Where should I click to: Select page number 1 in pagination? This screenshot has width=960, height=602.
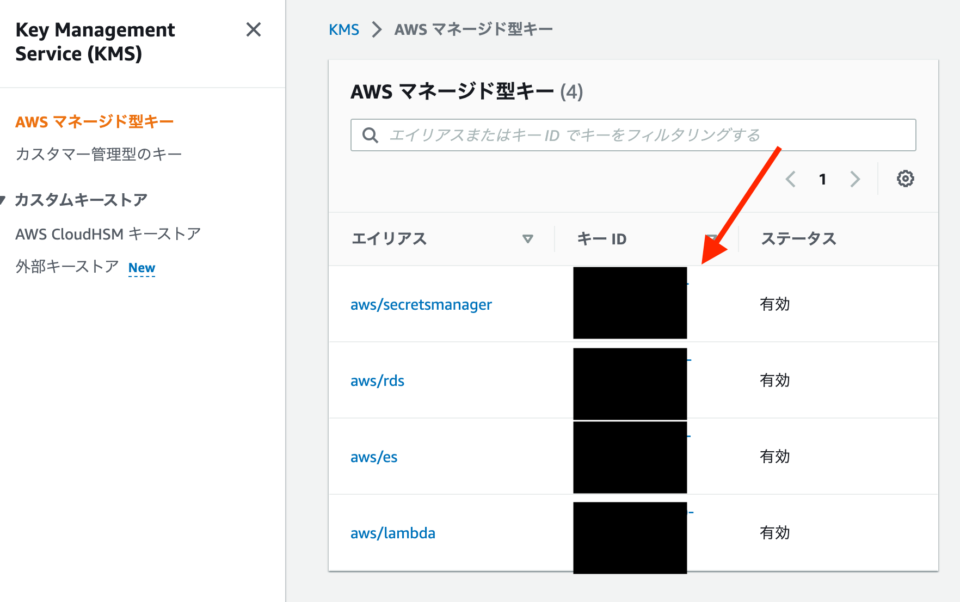coord(822,179)
